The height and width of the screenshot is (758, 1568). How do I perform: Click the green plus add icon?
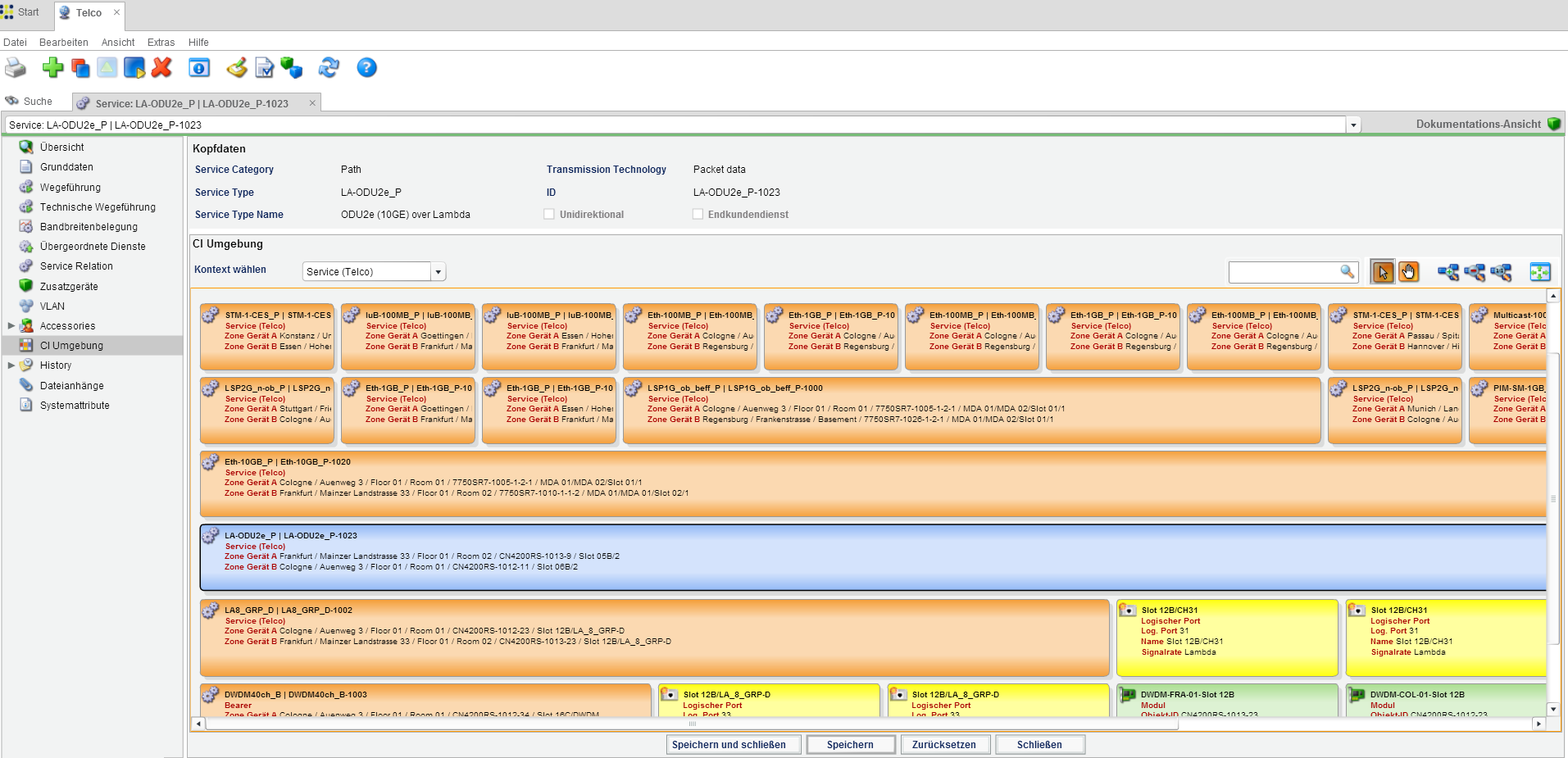pyautogui.click(x=52, y=68)
